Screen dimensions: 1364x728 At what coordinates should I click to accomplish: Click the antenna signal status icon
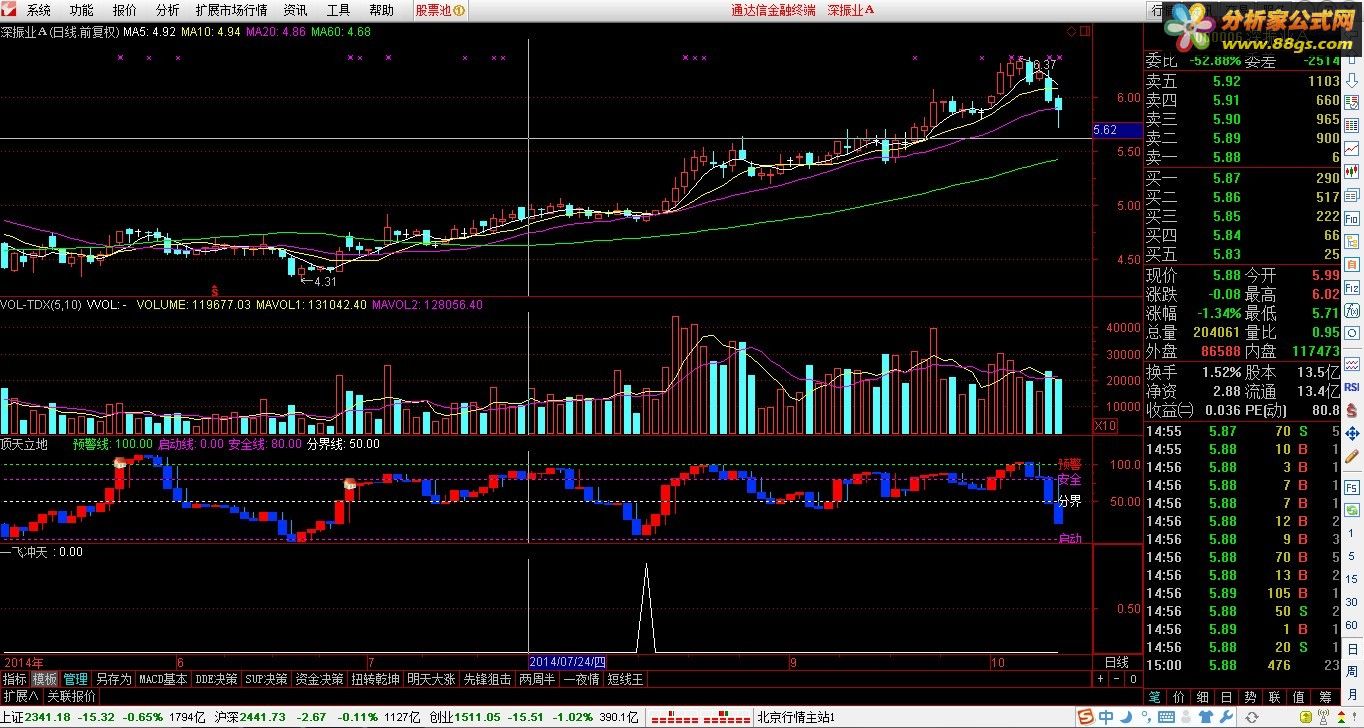[x=1323, y=717]
